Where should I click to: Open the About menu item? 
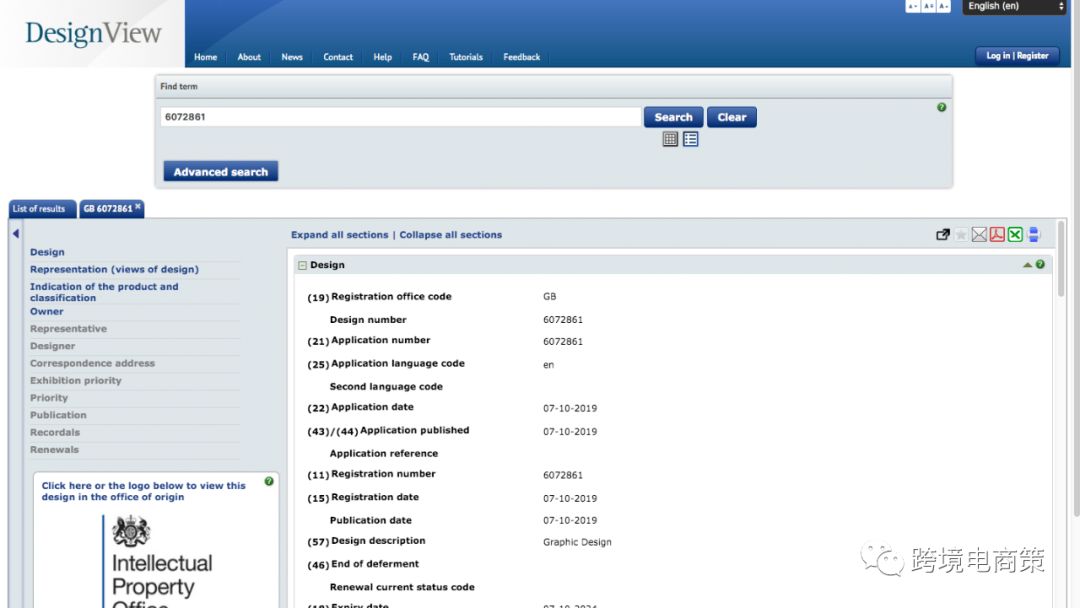[249, 57]
